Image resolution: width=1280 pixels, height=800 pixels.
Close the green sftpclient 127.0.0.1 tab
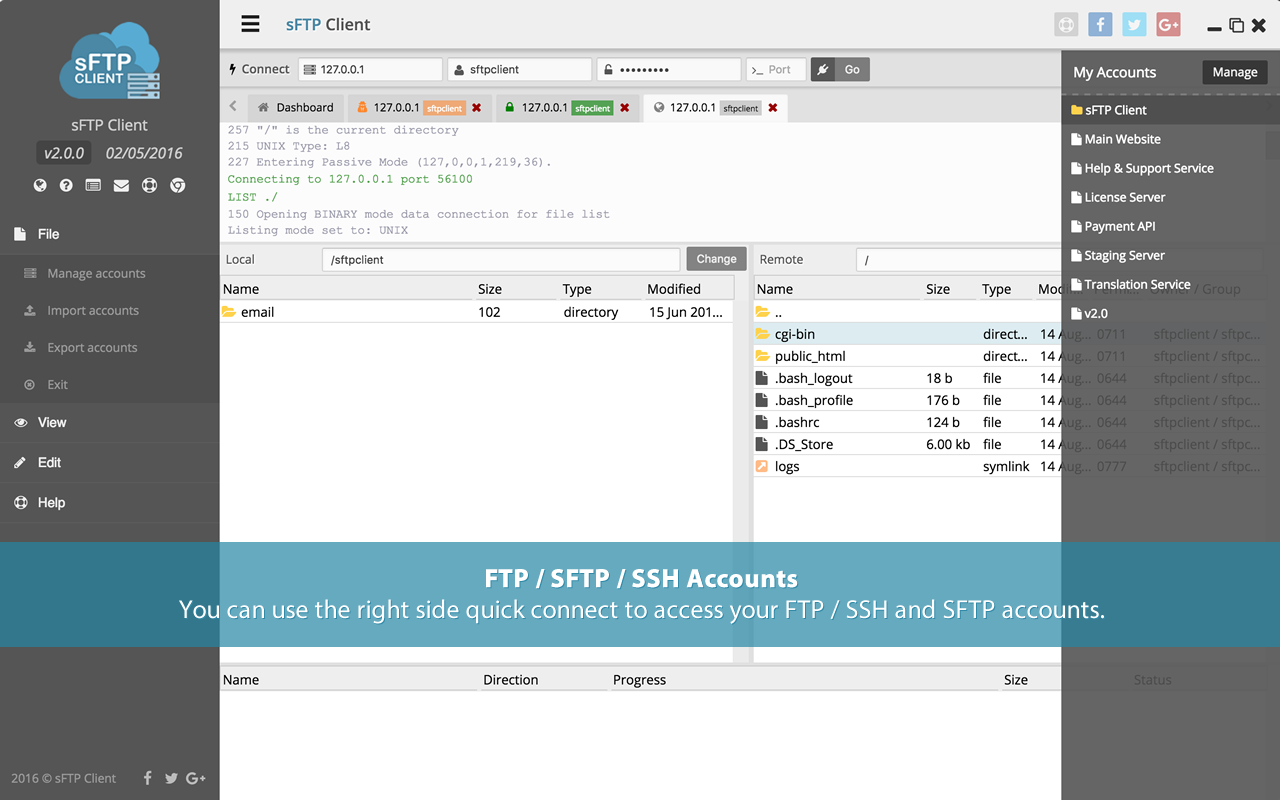pos(625,107)
